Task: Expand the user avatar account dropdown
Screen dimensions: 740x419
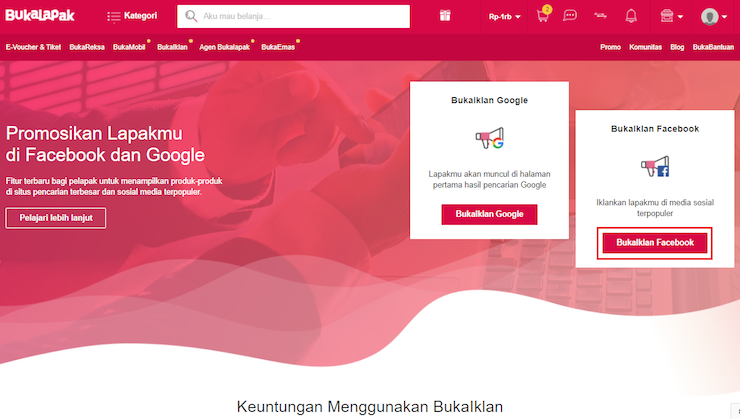Action: point(714,17)
